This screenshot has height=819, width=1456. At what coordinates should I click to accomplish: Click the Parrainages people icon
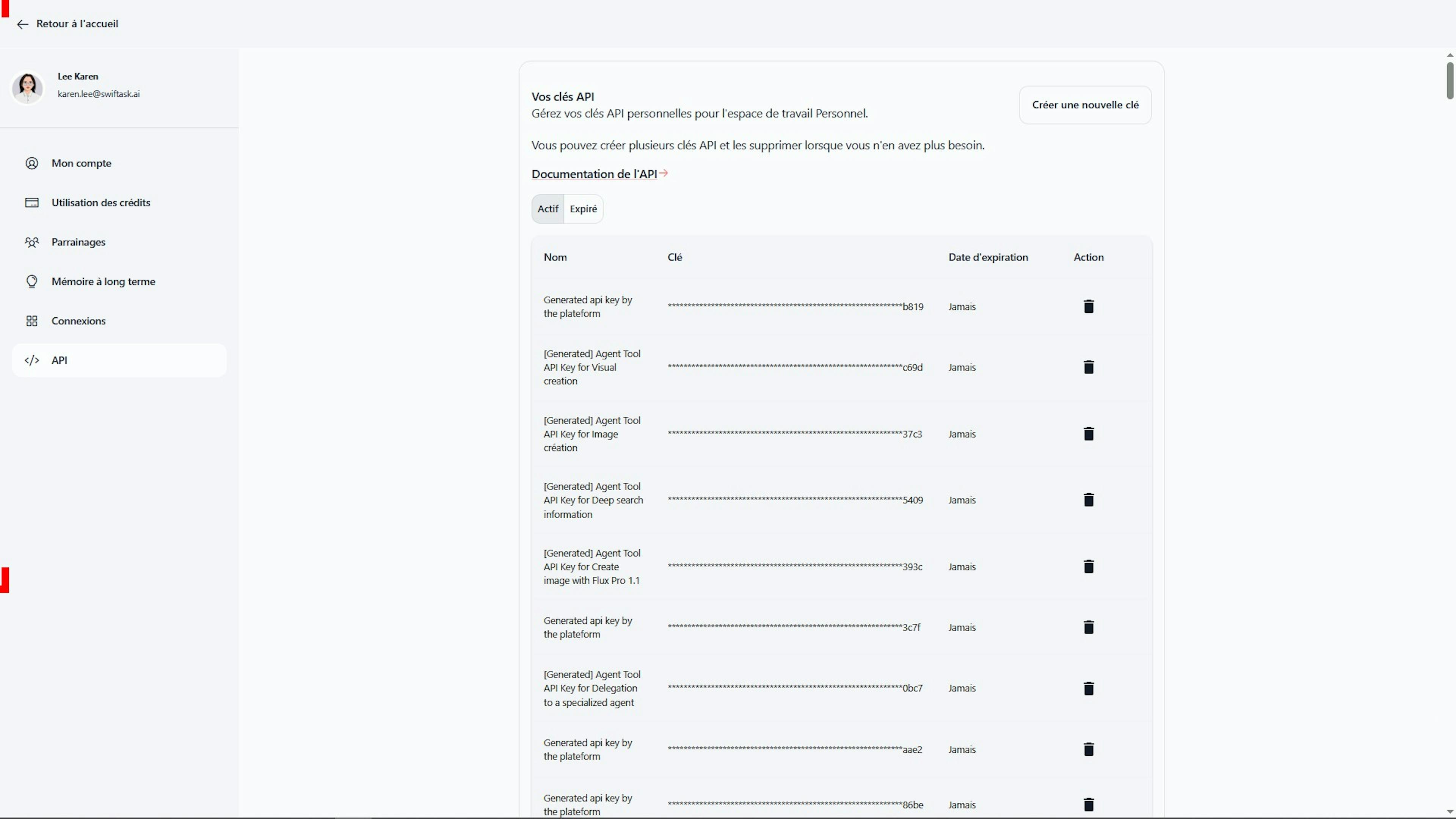point(31,242)
